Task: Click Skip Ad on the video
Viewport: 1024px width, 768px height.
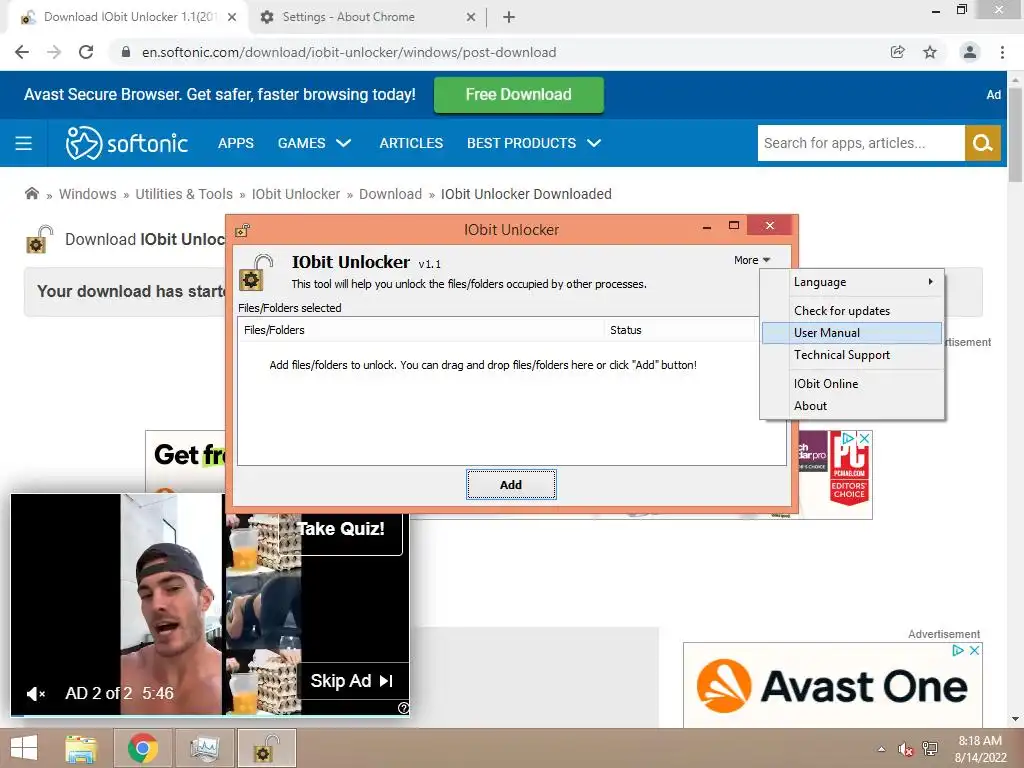Action: click(353, 681)
